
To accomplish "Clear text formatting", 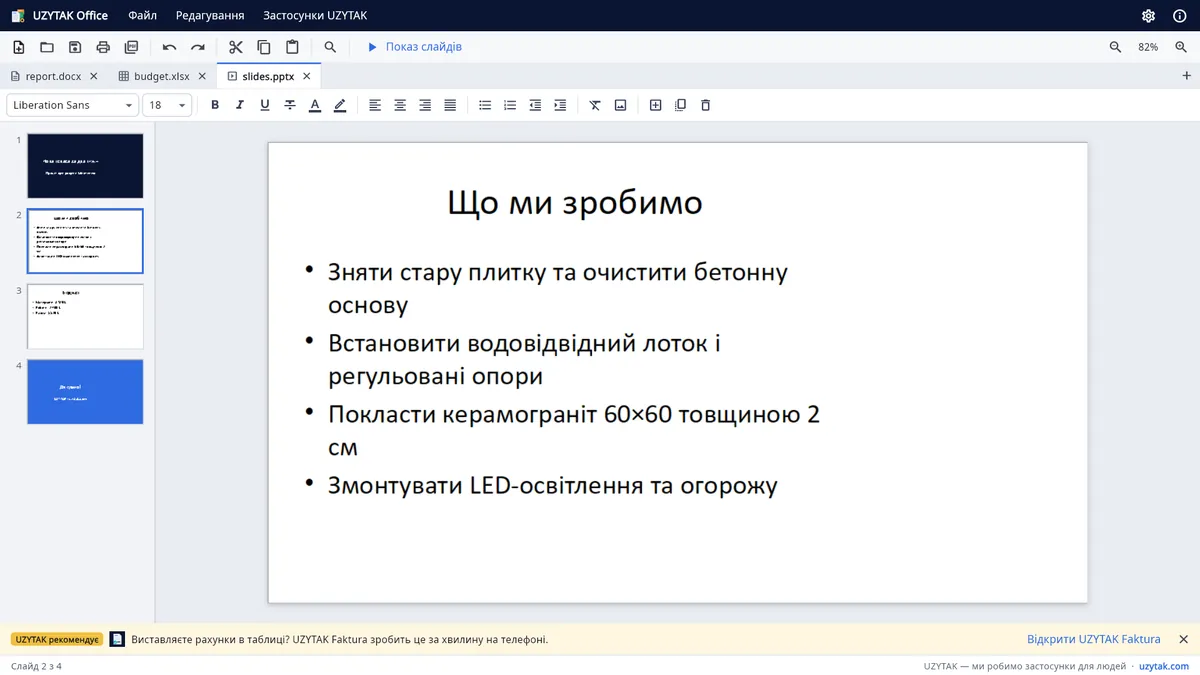I will 595,105.
